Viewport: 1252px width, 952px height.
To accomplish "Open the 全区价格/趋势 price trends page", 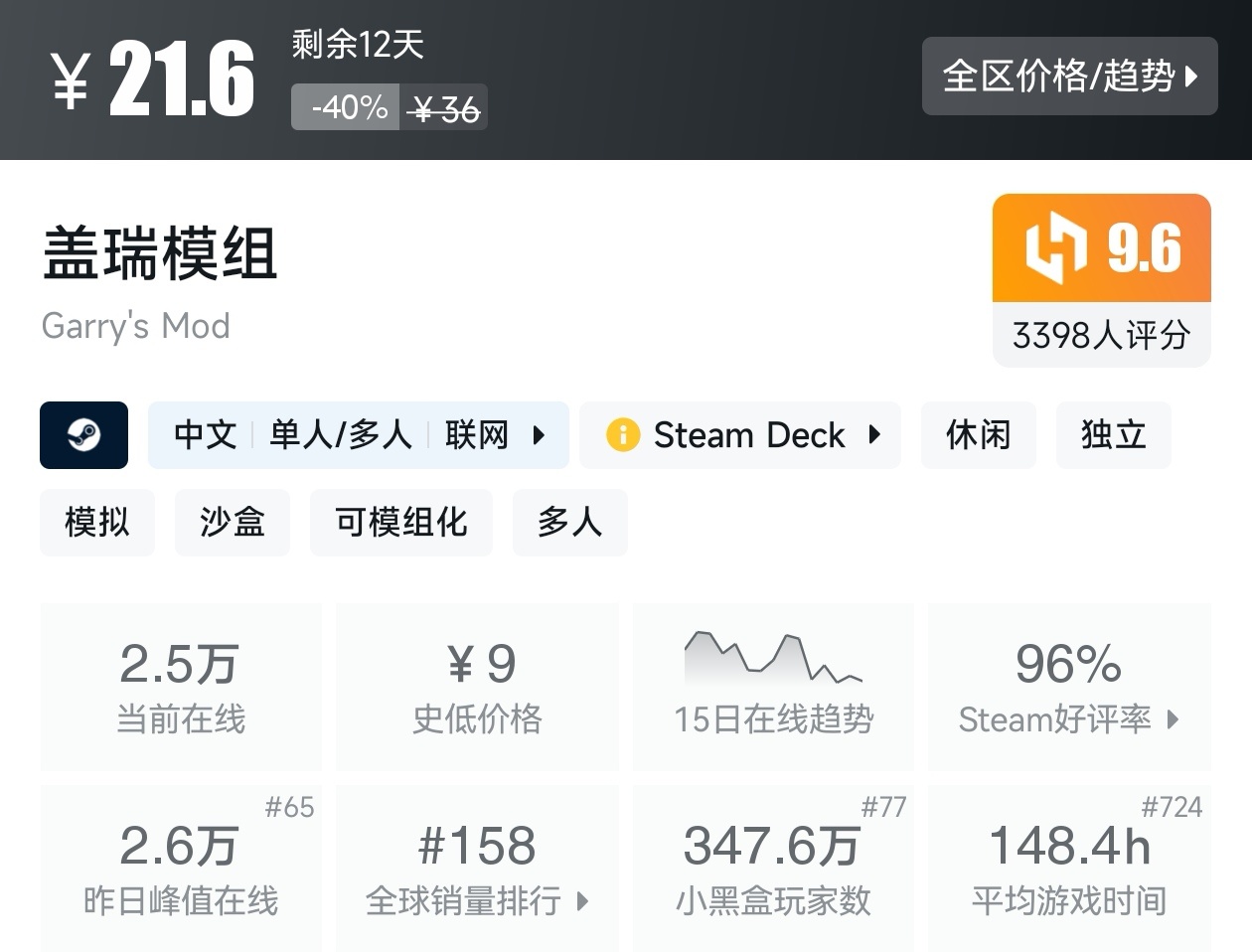I will (x=1070, y=77).
